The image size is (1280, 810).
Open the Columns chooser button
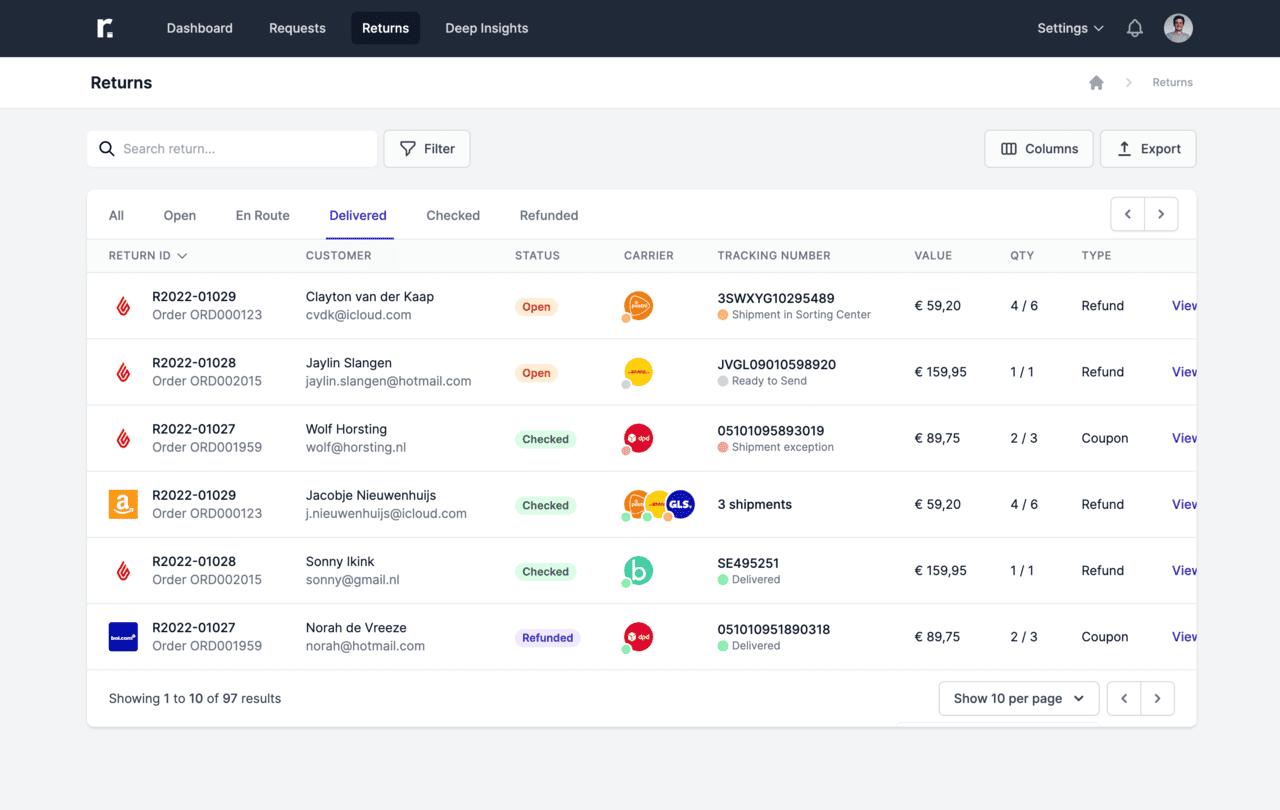[x=1039, y=149]
